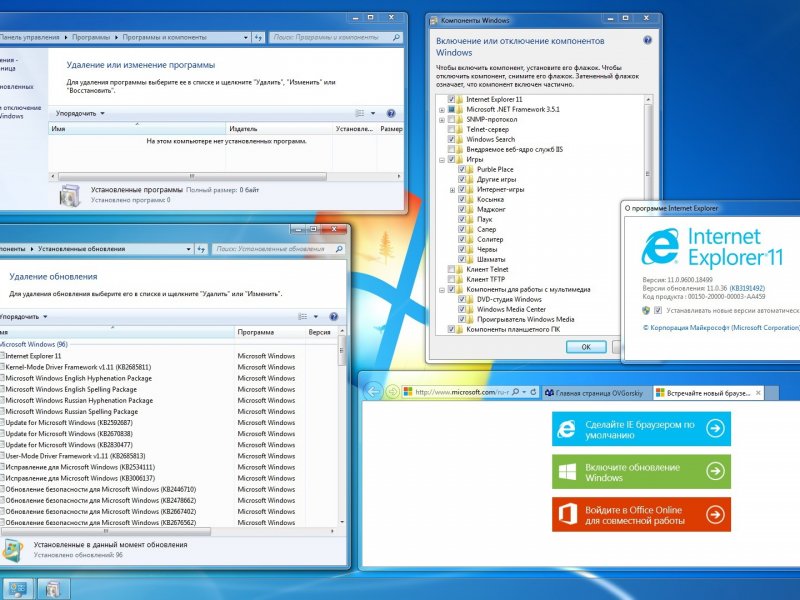
Task: Switch to 'Главная страница OVGorskiy' tab
Action: 596,393
